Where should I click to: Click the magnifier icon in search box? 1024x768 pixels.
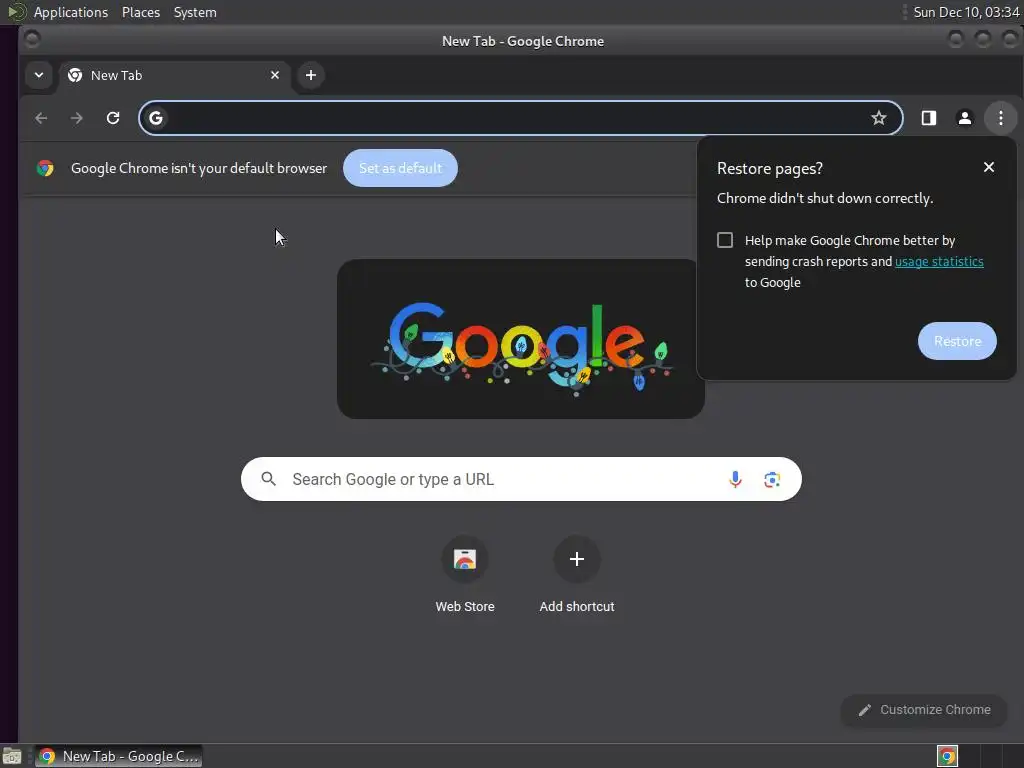(268, 479)
